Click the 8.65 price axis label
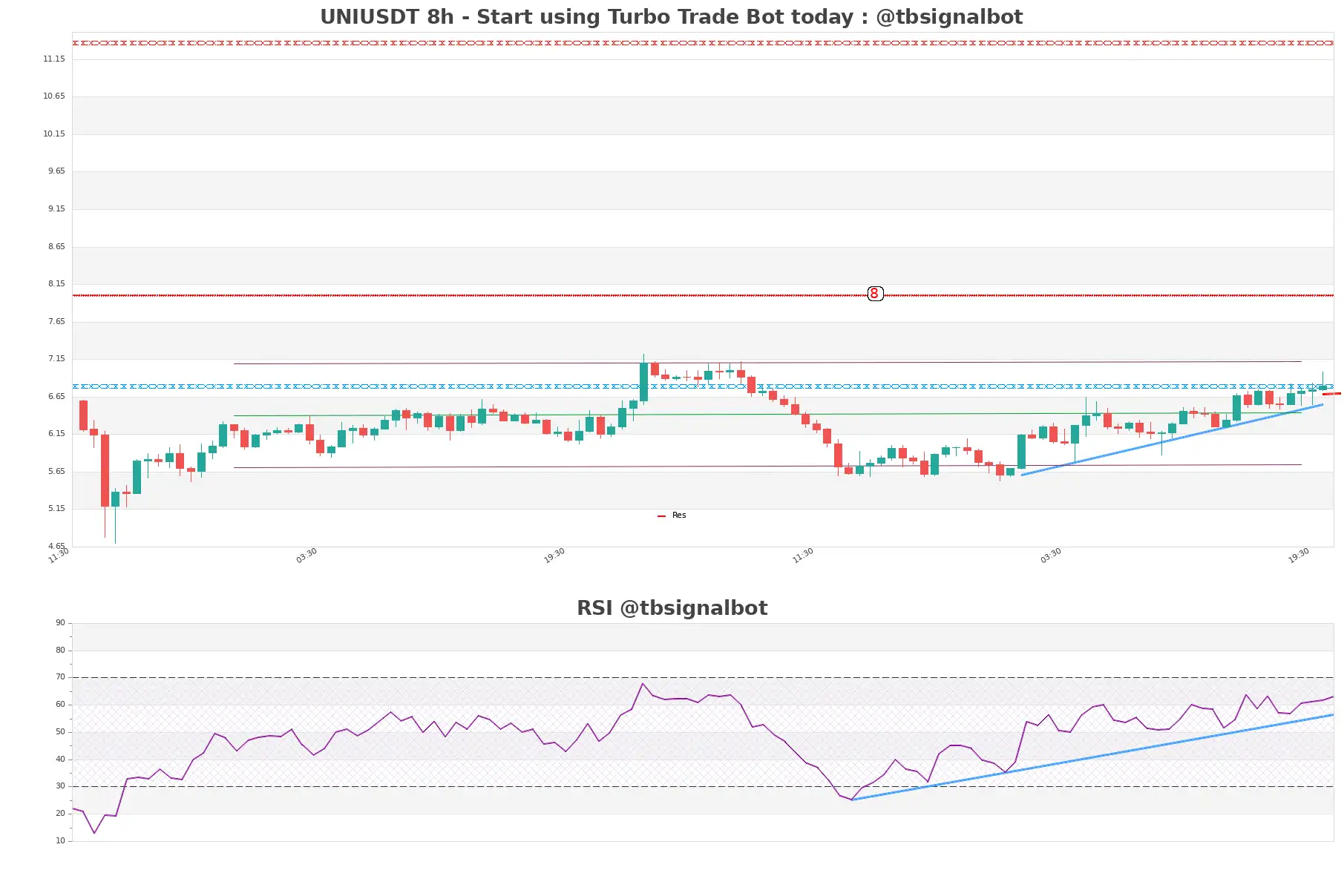Screen dimensions: 1344x896 [x=56, y=246]
